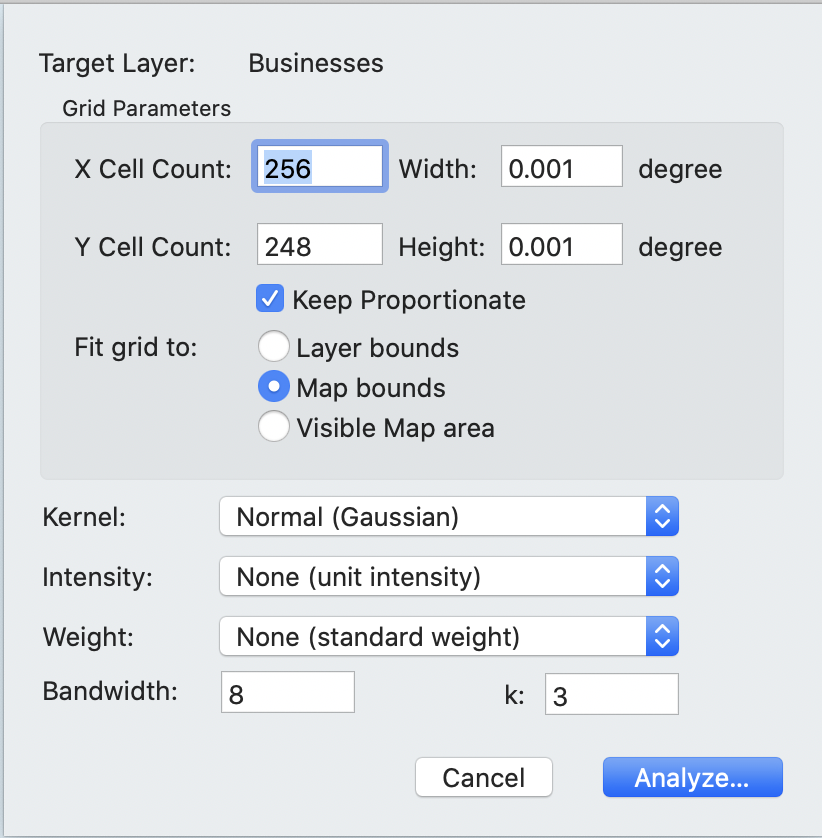This screenshot has height=838, width=822.
Task: Click the grid Height value field
Action: 561,245
